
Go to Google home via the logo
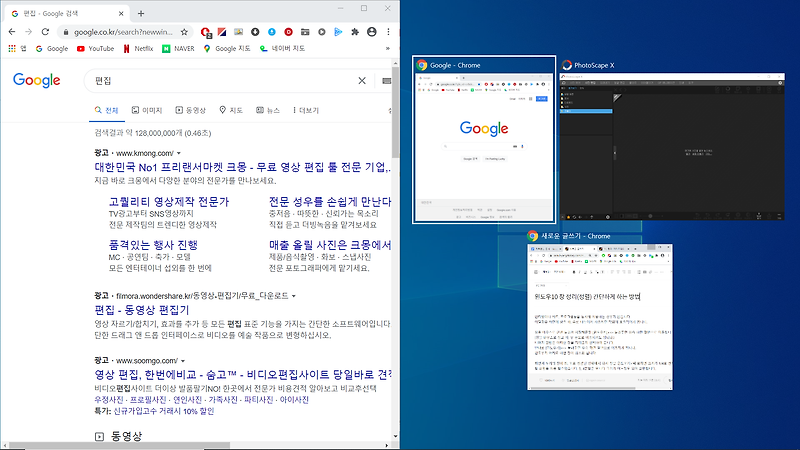[x=37, y=80]
